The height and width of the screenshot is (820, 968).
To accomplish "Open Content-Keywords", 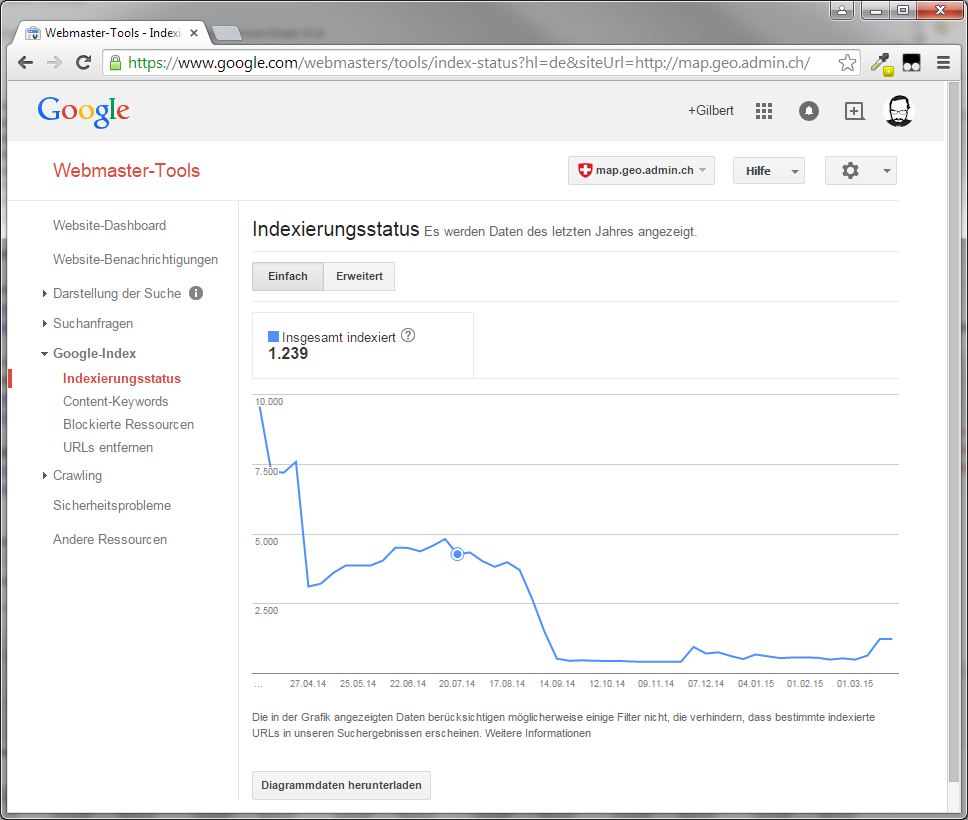I will (115, 401).
